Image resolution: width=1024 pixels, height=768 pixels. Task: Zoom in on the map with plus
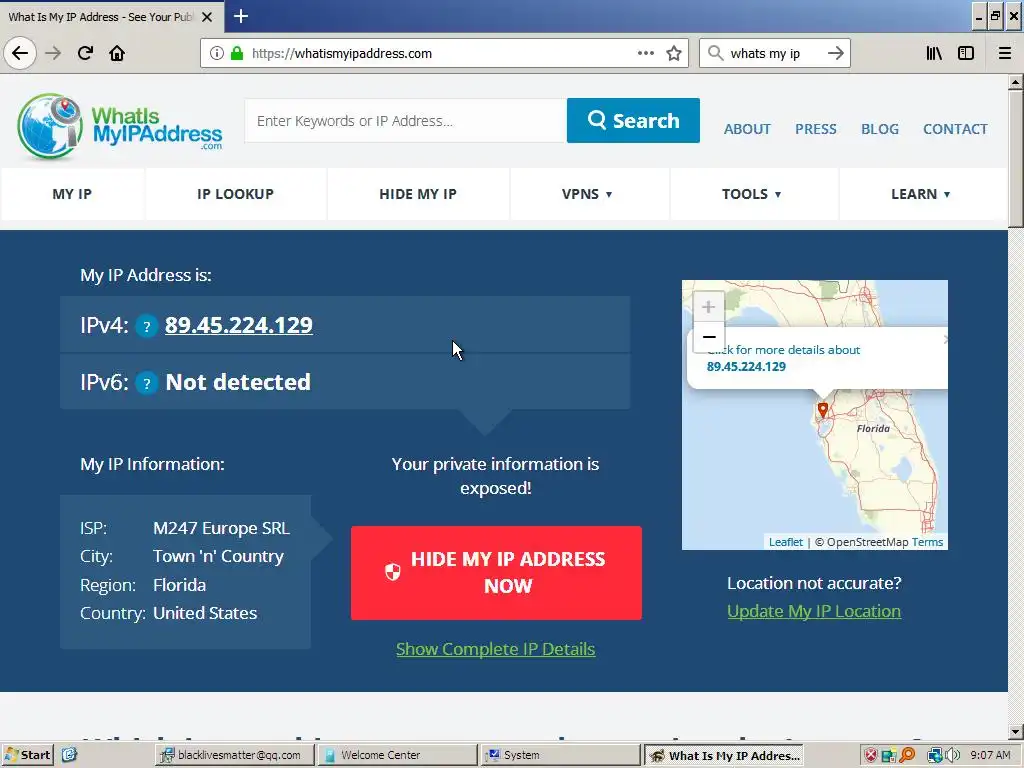point(709,307)
